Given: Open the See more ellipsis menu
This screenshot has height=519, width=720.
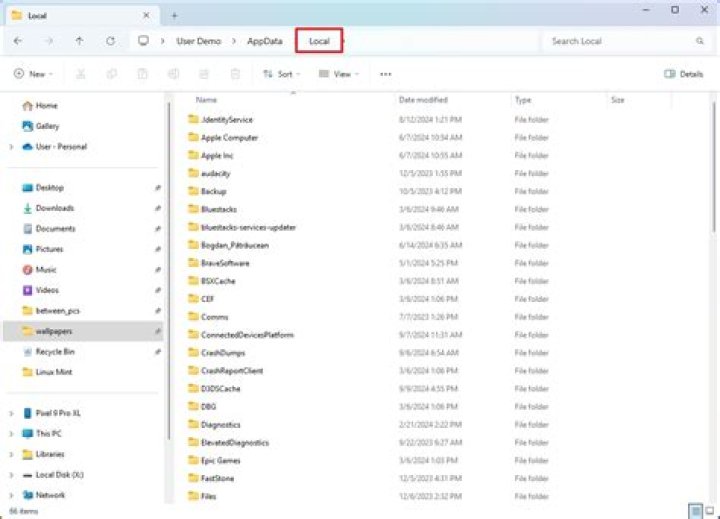Looking at the screenshot, I should click(386, 74).
